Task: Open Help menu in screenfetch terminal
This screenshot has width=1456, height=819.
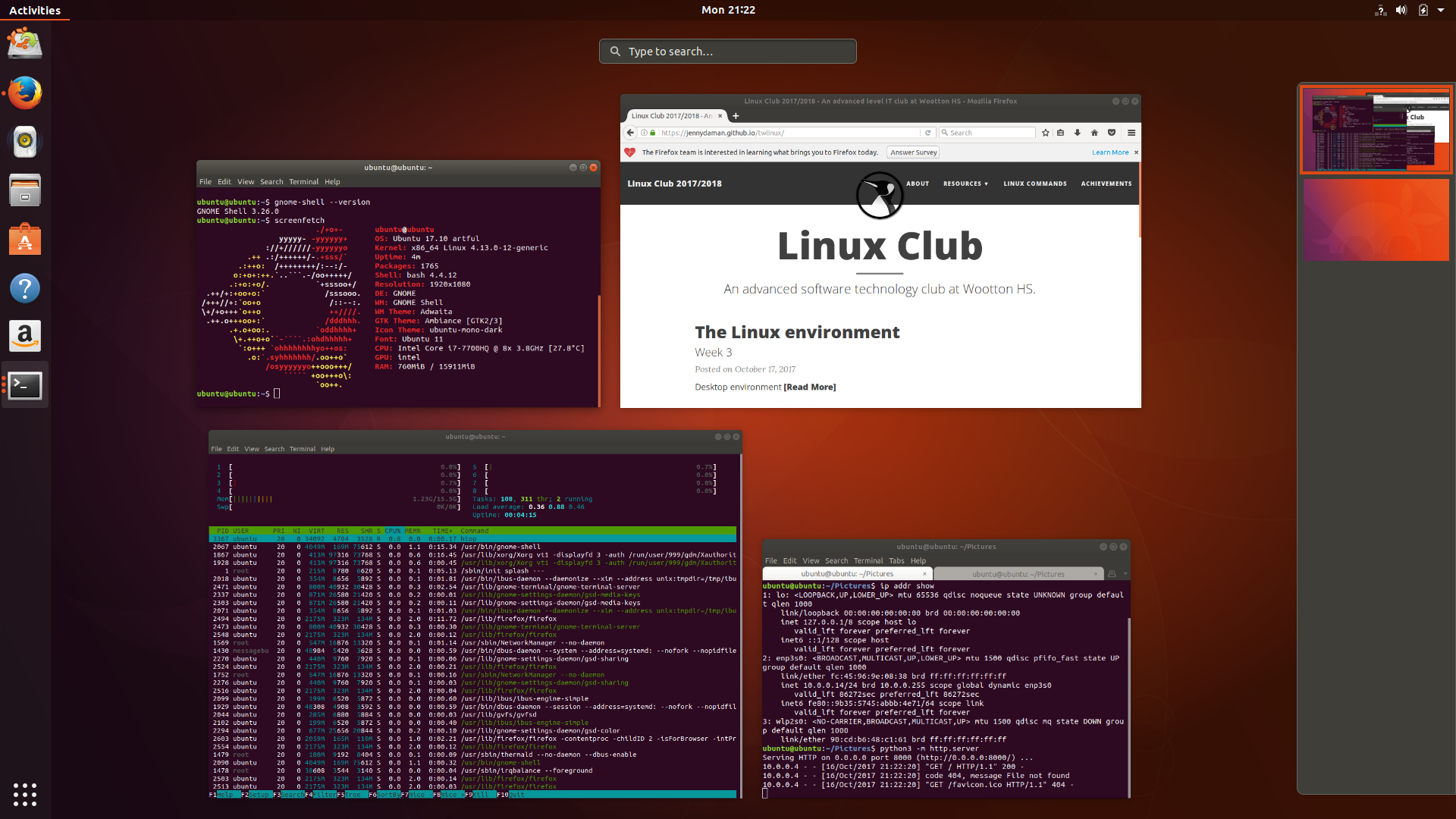Action: tap(332, 182)
